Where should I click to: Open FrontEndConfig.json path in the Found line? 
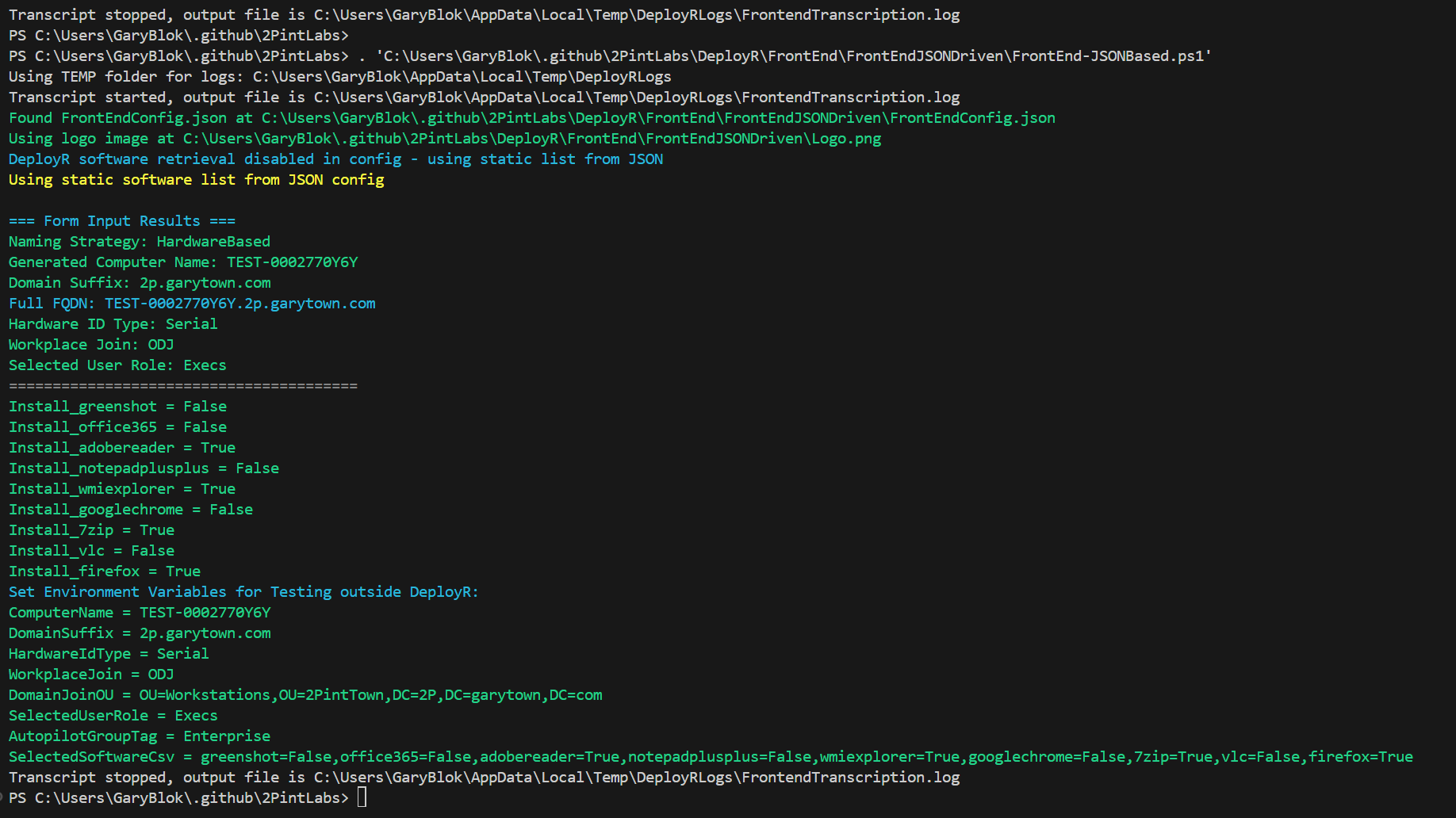658,118
